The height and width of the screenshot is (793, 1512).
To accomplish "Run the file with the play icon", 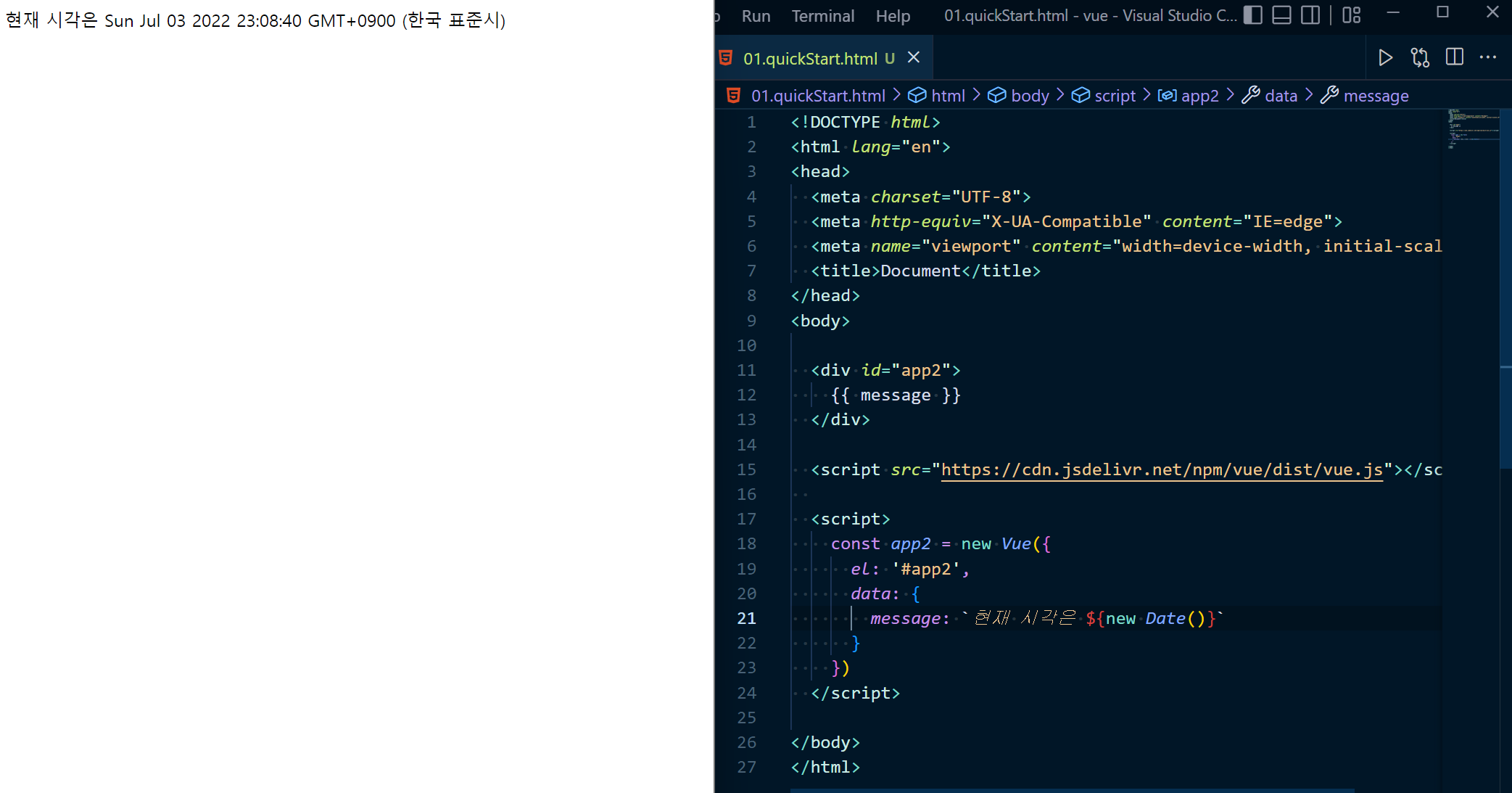I will point(1385,58).
